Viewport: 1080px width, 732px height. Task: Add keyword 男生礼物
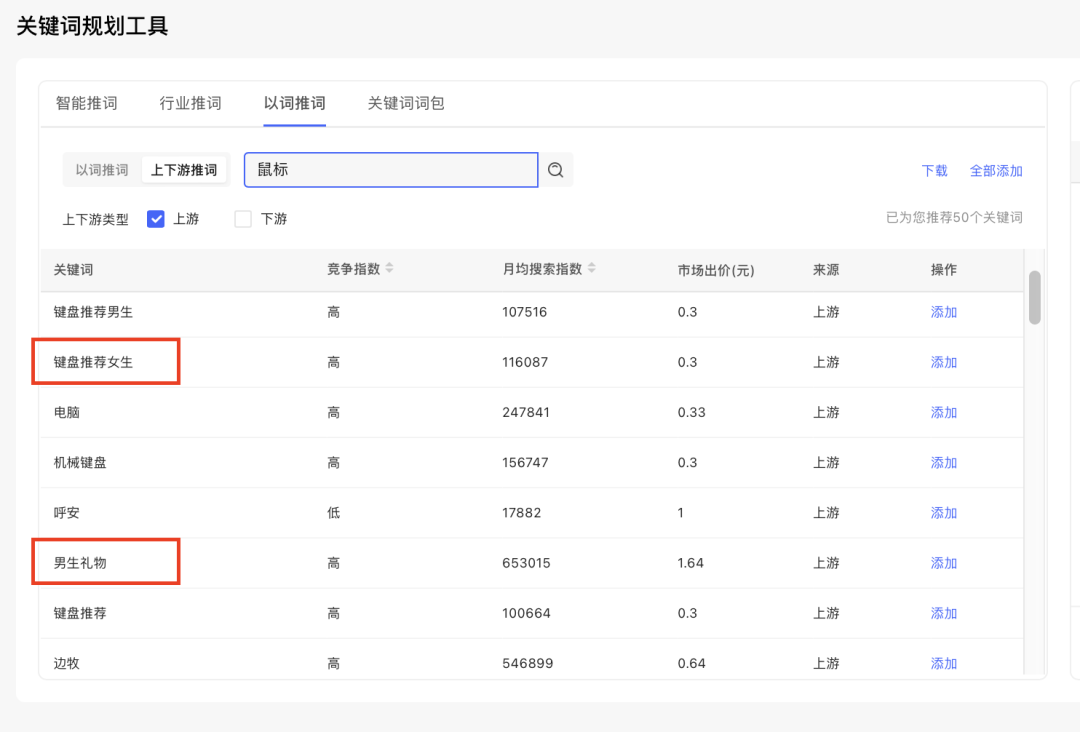[x=944, y=563]
